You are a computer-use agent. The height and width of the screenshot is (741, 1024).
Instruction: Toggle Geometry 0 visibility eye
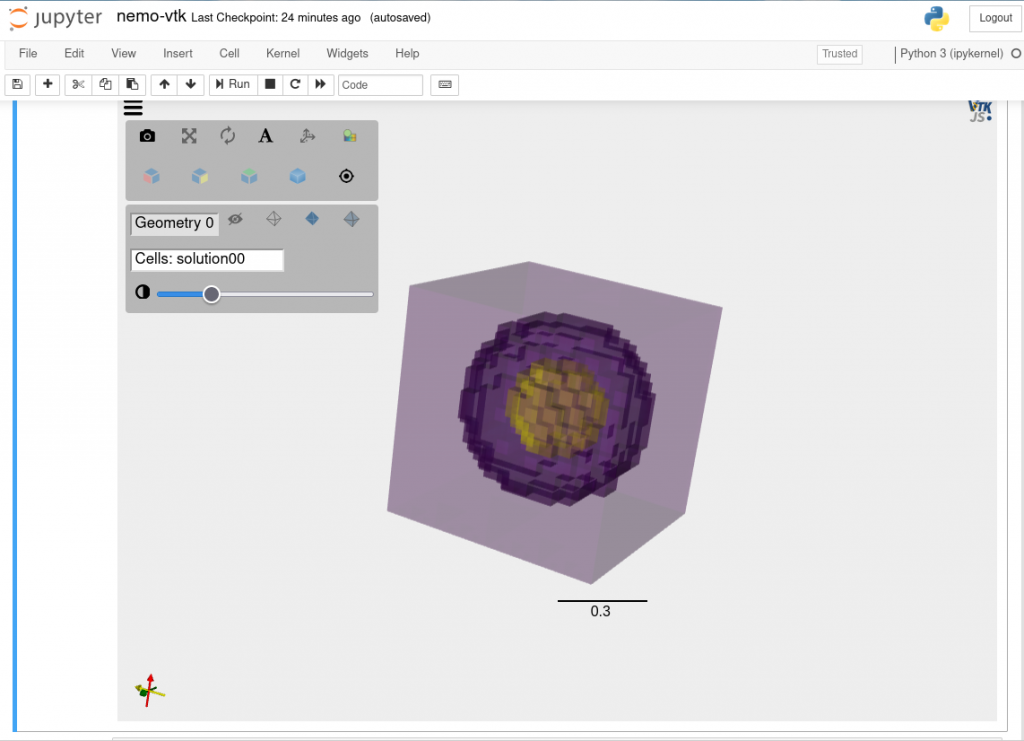pyautogui.click(x=235, y=219)
